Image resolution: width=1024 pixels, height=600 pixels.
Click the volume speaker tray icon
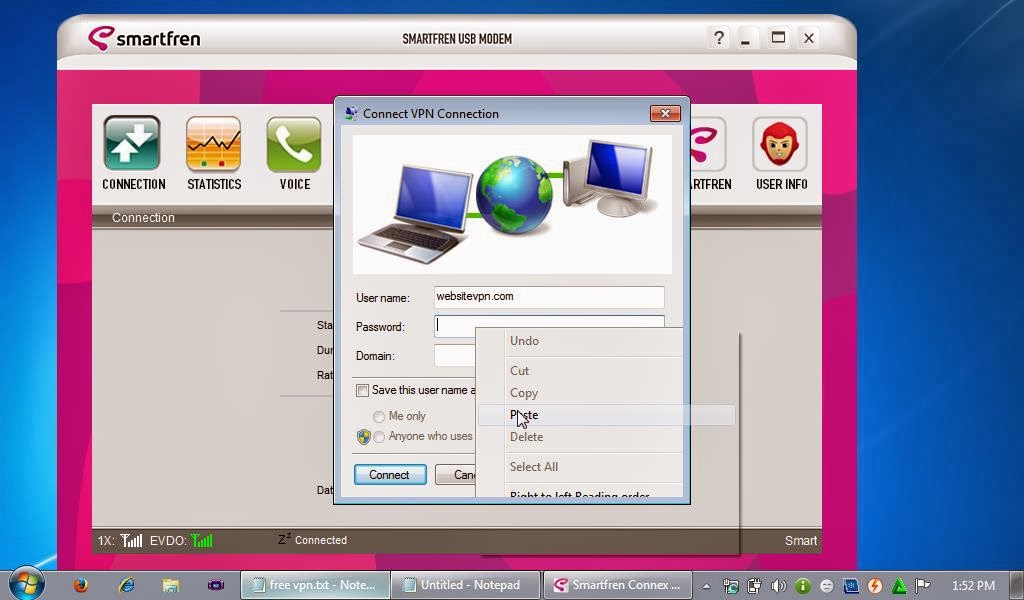(778, 586)
